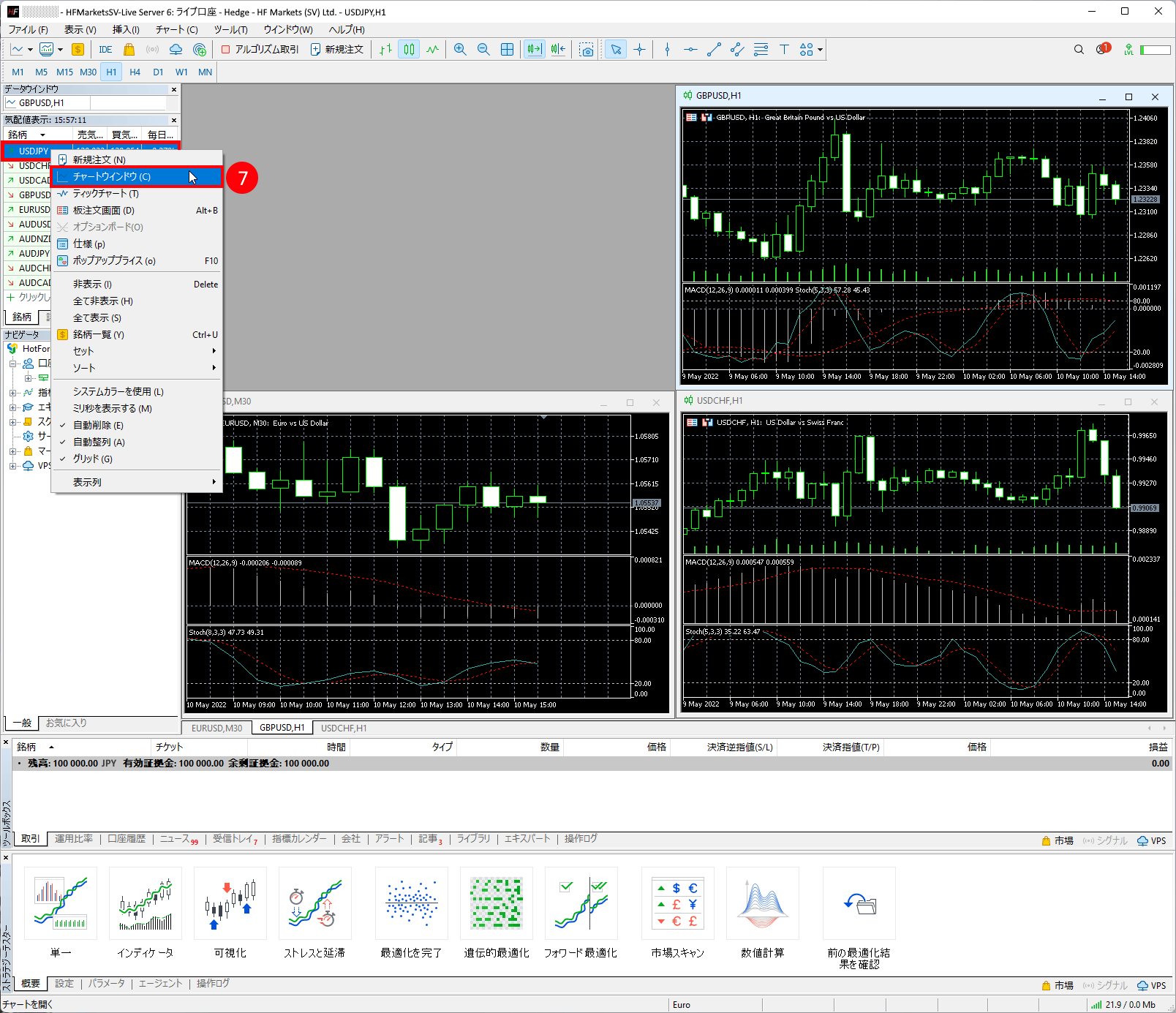This screenshot has height=1013, width=1176.
Task: Select the H4 timeframe
Action: click(x=135, y=72)
